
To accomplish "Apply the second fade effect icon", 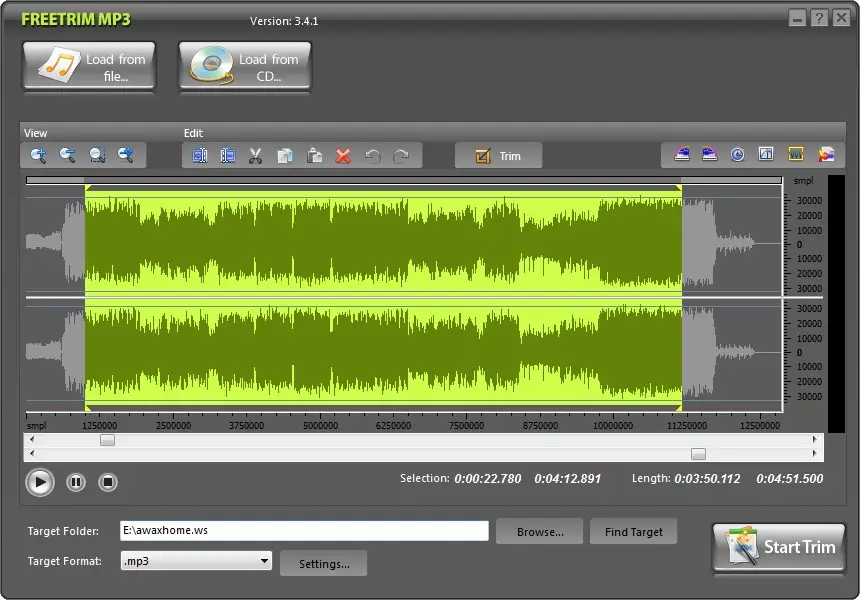I will 710,154.
